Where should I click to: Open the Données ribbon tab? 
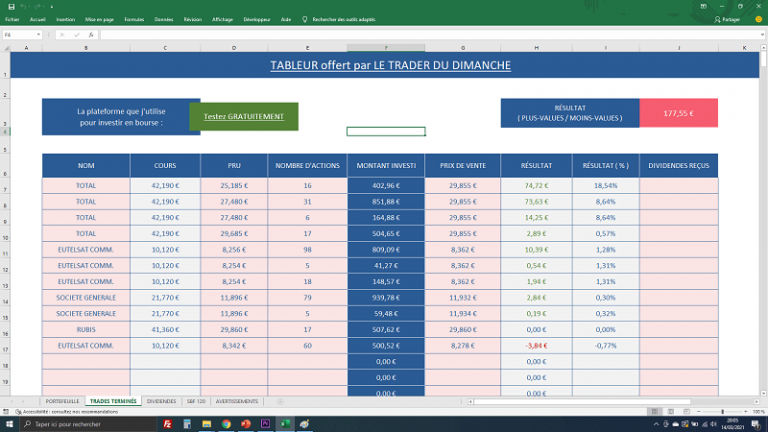click(164, 19)
